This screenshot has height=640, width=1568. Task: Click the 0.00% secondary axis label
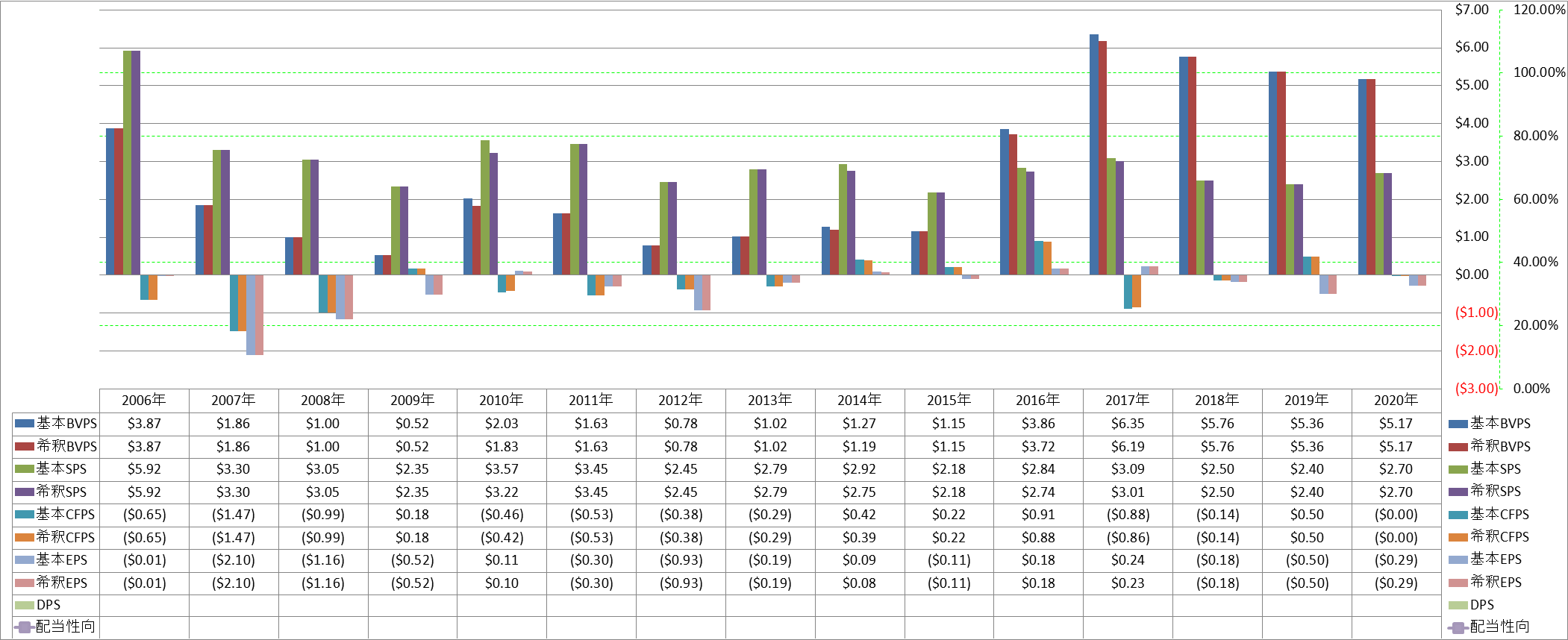[1531, 389]
